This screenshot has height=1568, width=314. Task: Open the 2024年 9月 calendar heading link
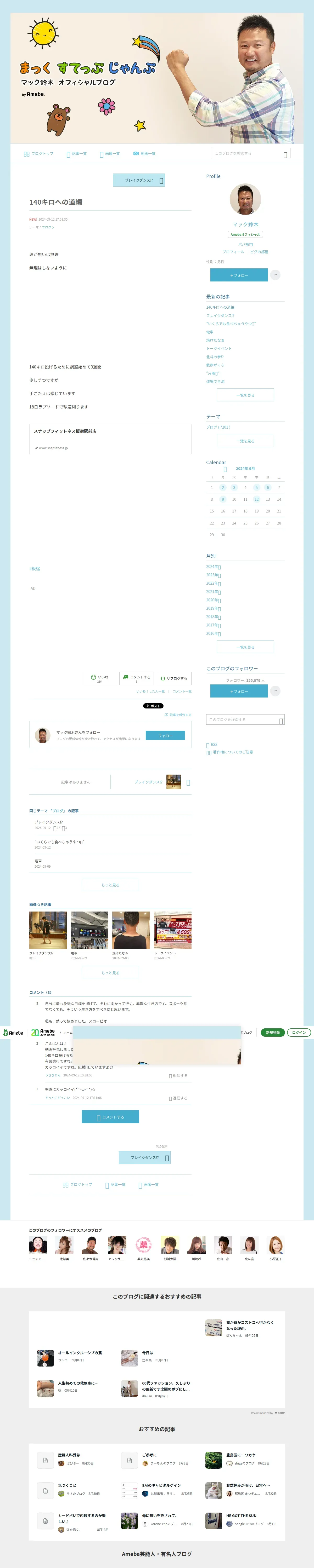pyautogui.click(x=245, y=469)
